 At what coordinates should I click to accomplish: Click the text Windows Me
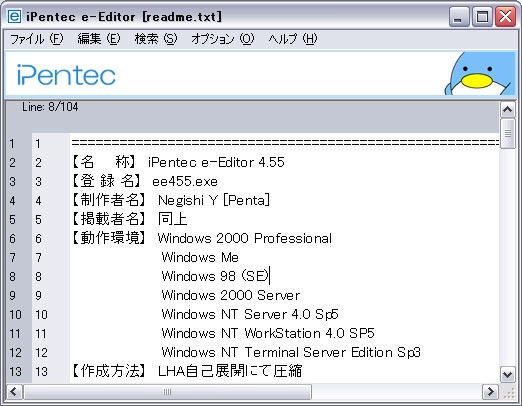(200, 258)
